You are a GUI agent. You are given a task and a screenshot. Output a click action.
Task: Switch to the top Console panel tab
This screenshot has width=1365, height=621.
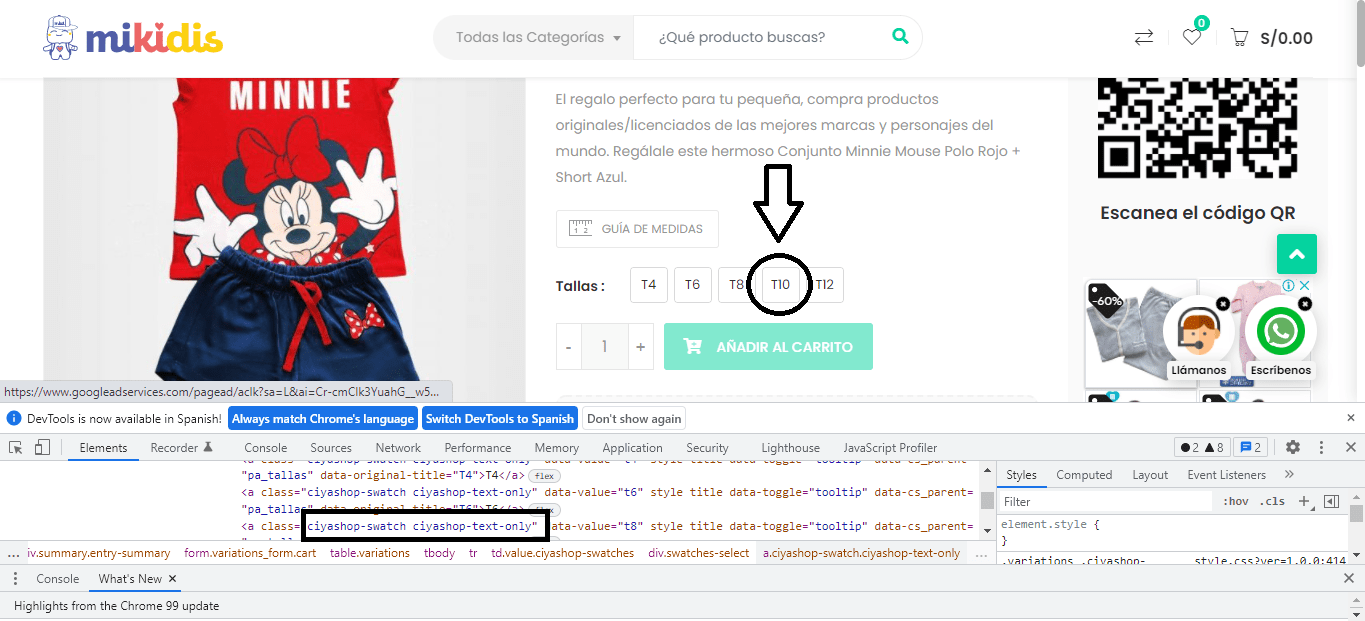click(x=265, y=448)
